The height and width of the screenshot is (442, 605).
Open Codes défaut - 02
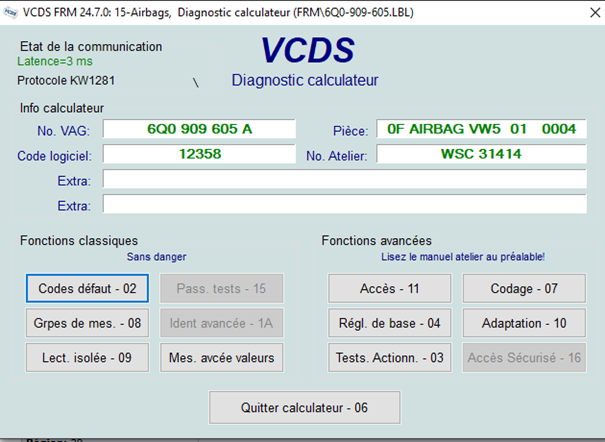click(x=87, y=288)
